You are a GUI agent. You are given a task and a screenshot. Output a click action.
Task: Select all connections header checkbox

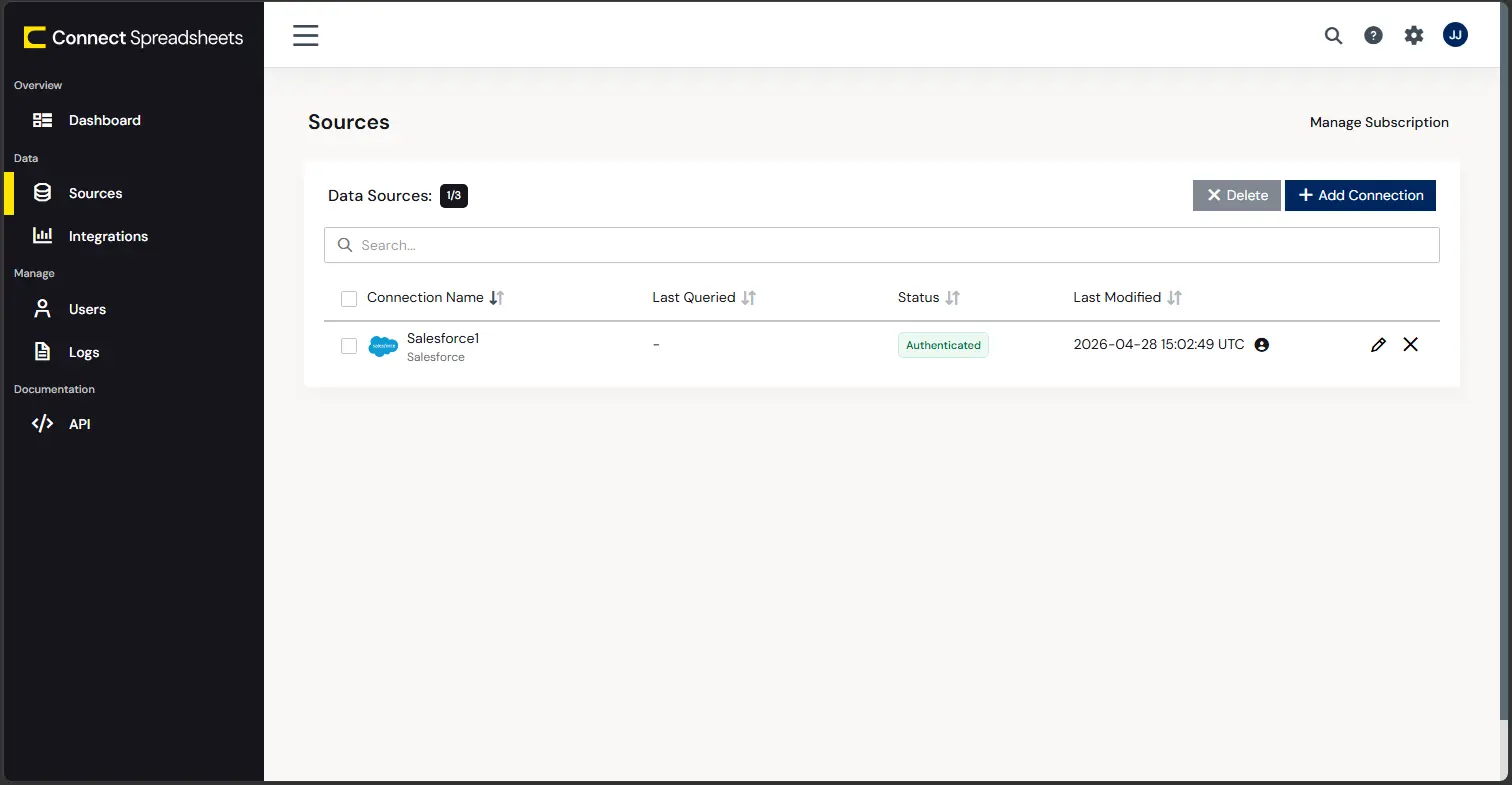(349, 299)
